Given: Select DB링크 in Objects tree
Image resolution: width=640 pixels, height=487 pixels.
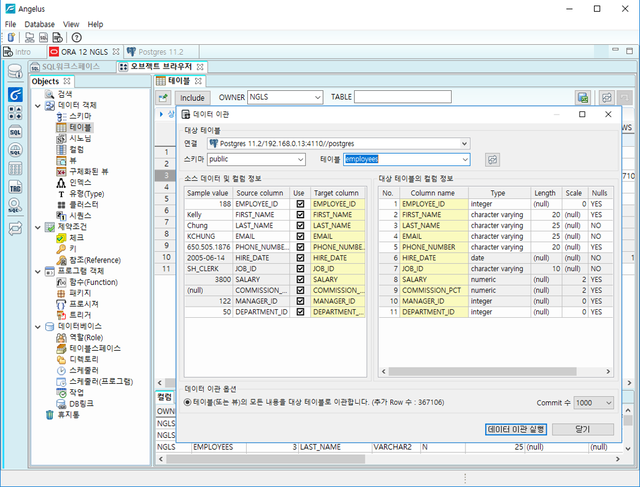Looking at the screenshot, I should [81, 404].
